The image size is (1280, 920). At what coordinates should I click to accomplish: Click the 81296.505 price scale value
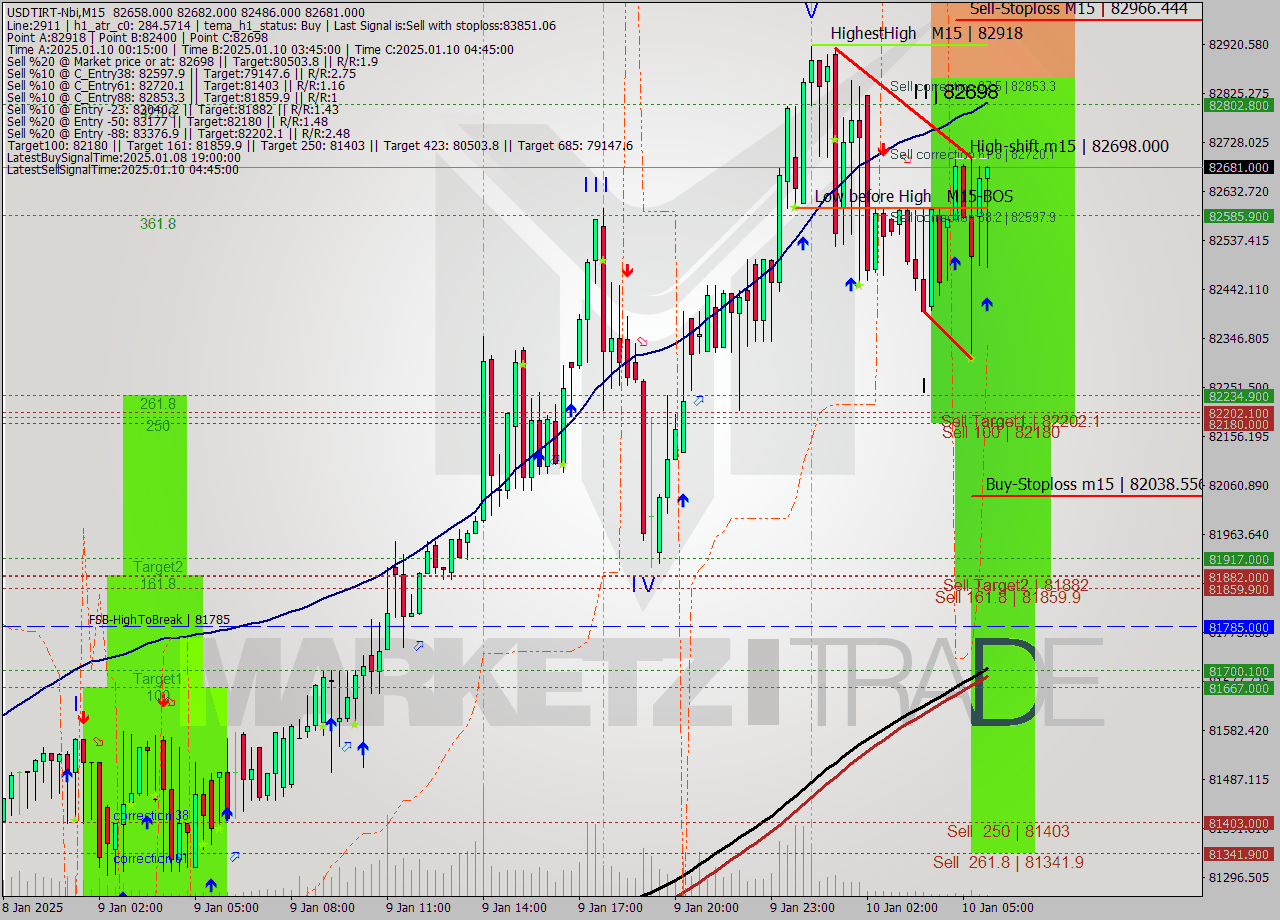click(1239, 877)
